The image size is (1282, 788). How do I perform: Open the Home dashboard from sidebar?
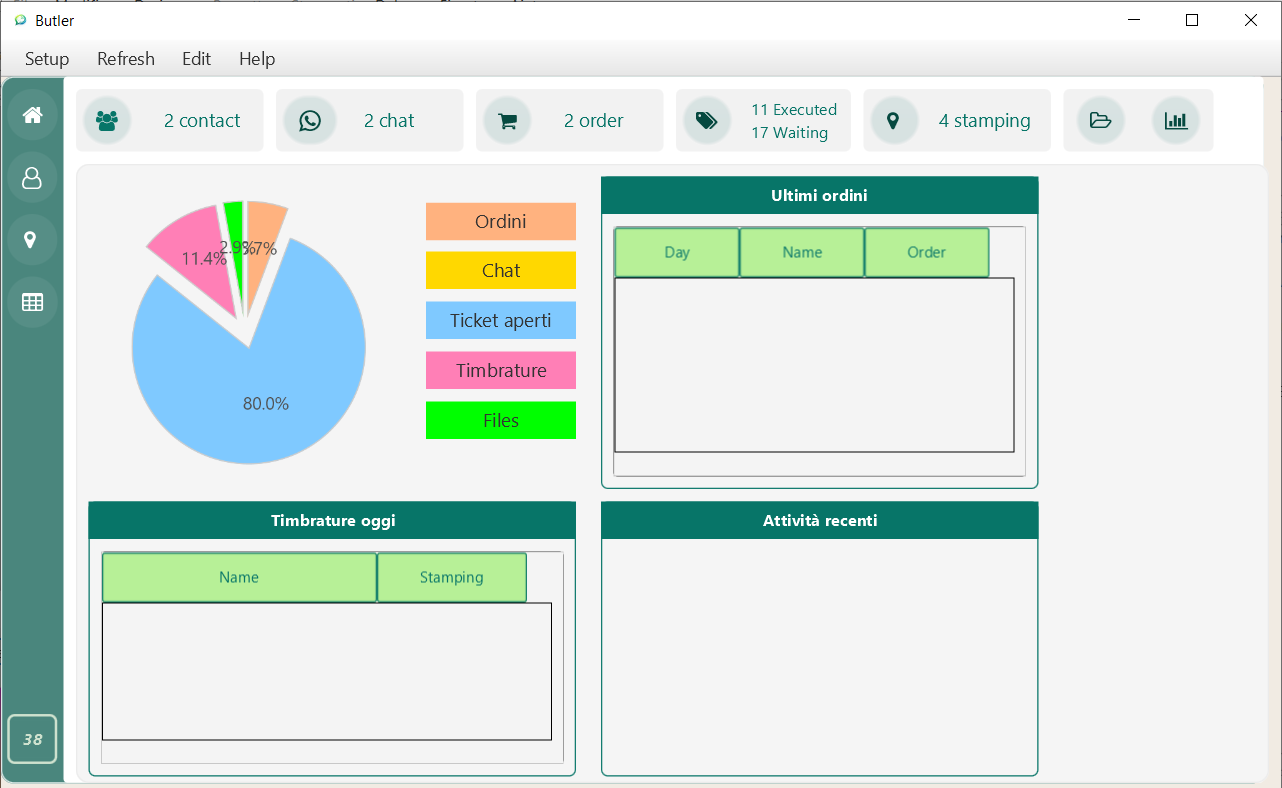[32, 115]
